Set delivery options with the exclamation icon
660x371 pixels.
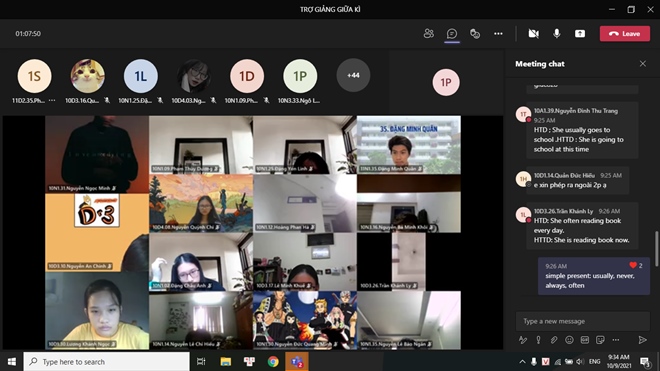[538, 340]
